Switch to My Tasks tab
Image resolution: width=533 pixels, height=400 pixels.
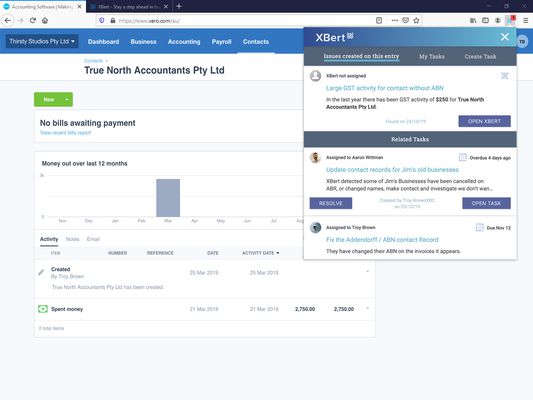click(x=432, y=56)
